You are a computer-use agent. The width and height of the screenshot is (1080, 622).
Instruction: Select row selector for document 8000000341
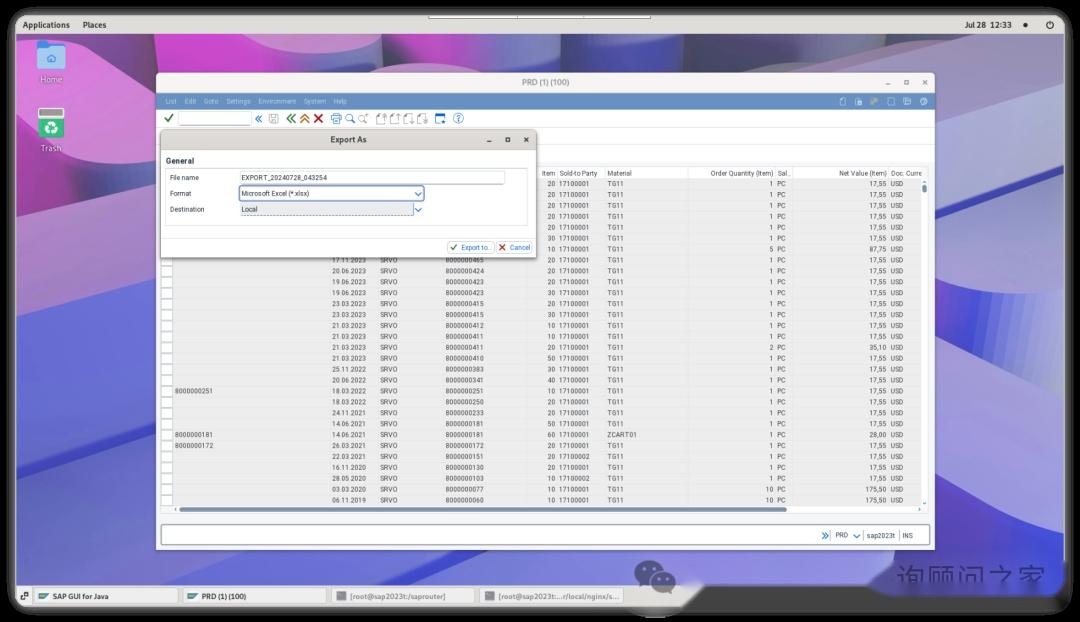point(167,380)
